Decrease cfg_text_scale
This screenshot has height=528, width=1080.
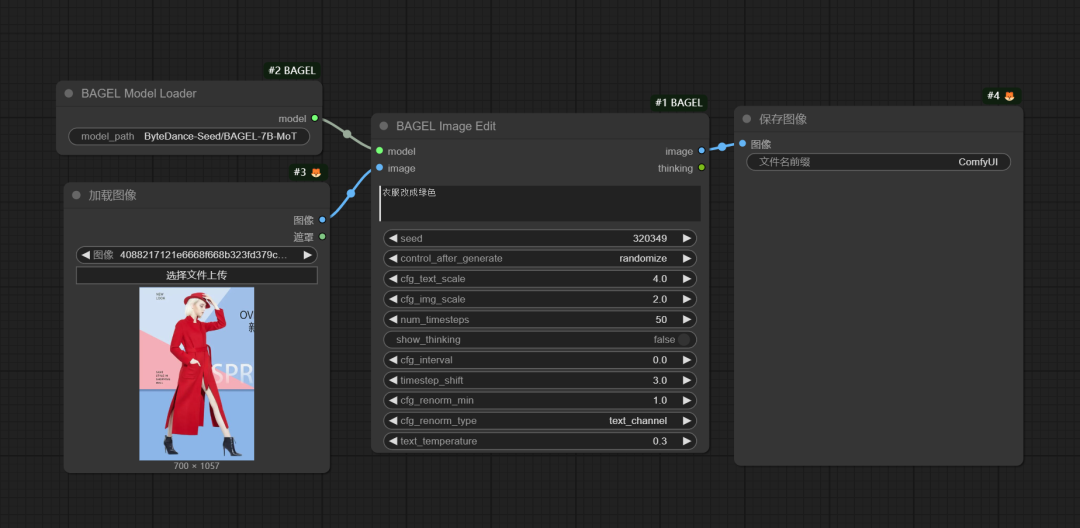pos(393,279)
